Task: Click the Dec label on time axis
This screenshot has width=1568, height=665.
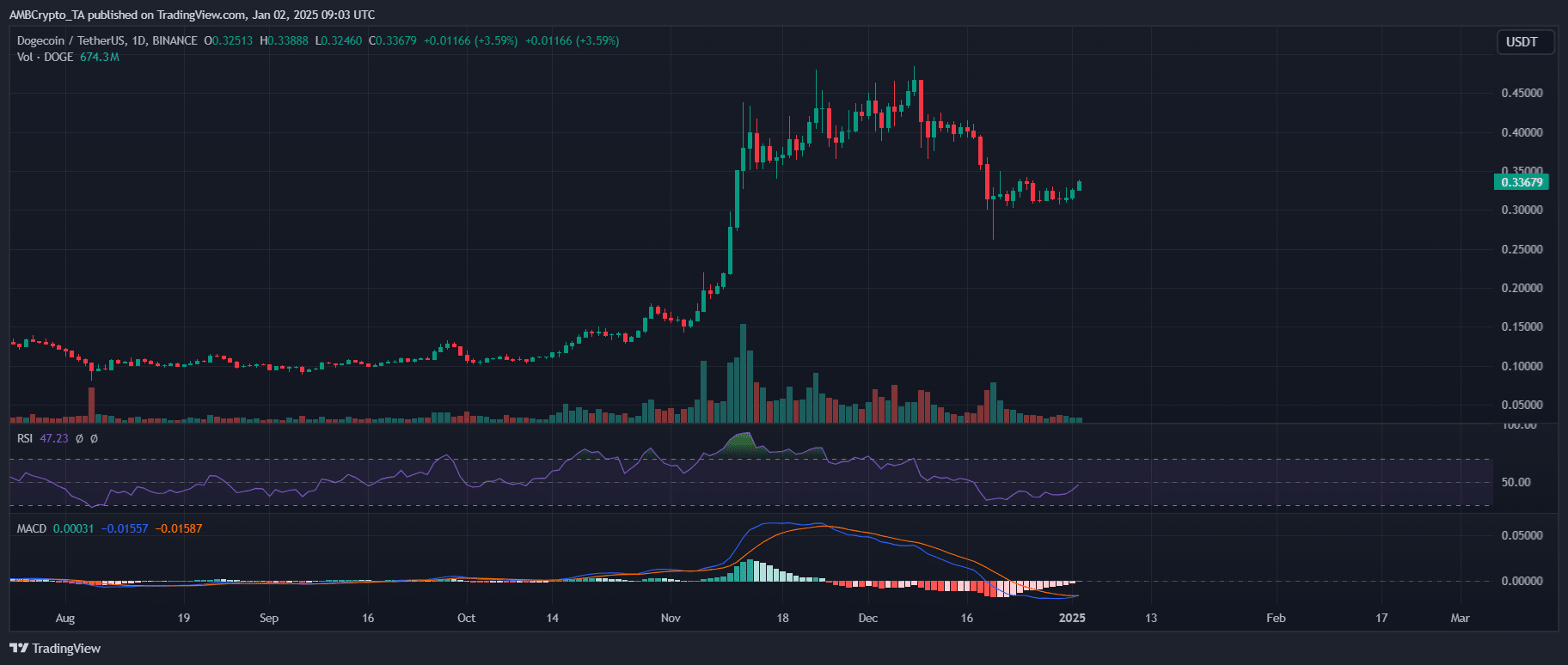Action: pyautogui.click(x=868, y=618)
